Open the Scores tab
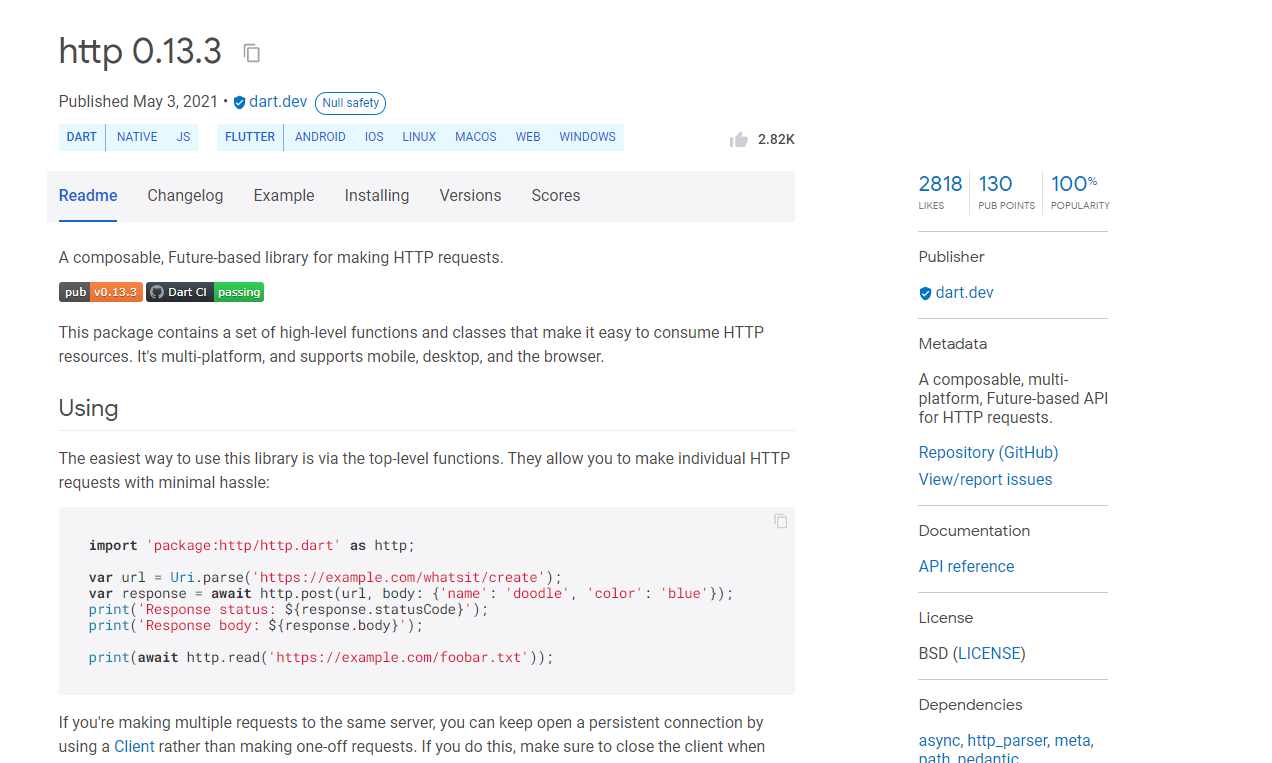 point(556,196)
